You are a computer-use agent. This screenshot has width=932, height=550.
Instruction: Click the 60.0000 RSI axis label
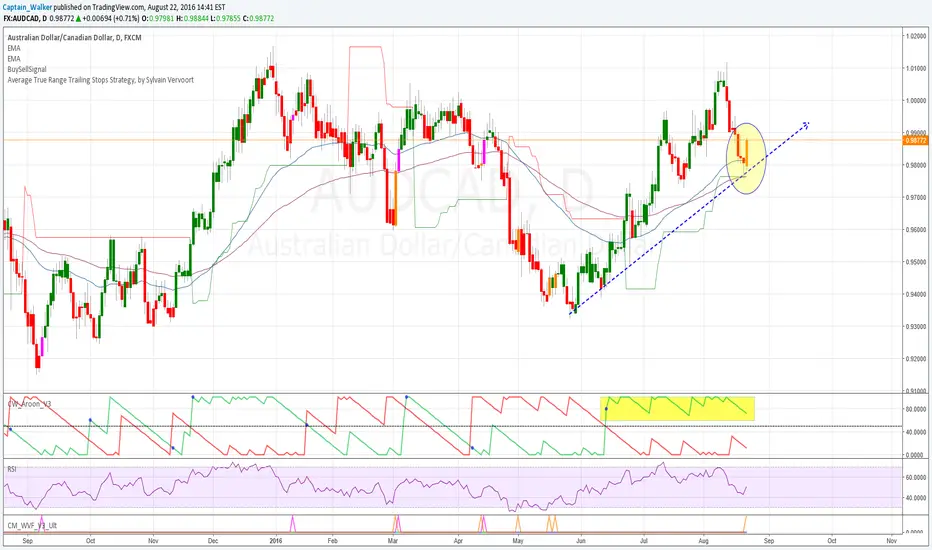pos(916,477)
